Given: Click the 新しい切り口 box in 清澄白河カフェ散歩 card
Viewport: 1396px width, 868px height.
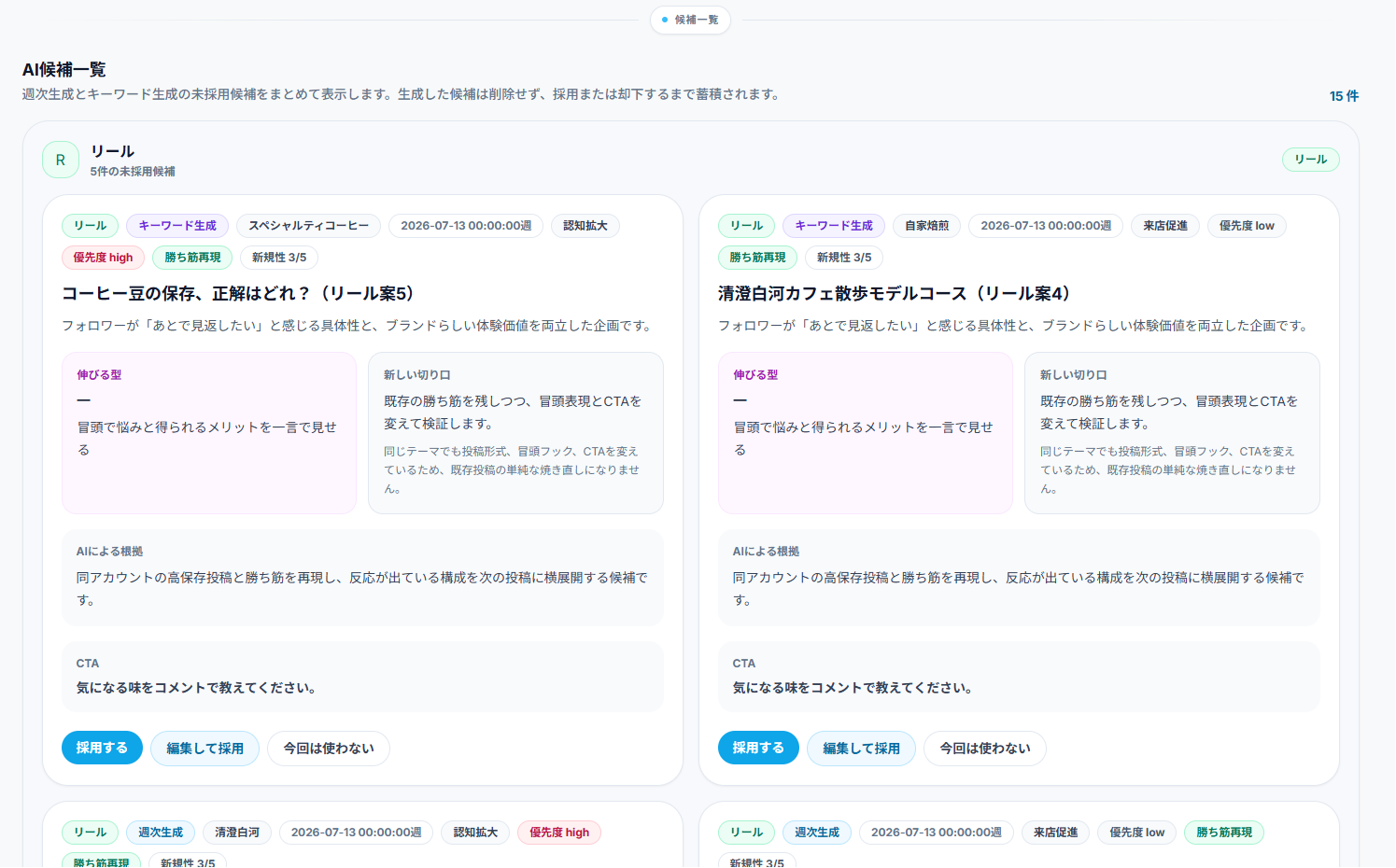Looking at the screenshot, I should click(x=1172, y=433).
